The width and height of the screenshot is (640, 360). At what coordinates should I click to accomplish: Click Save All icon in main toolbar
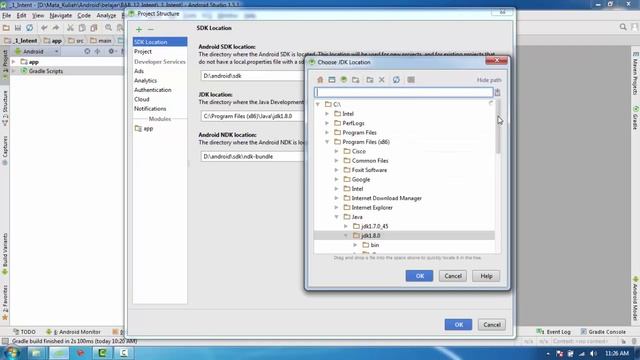click(18, 28)
